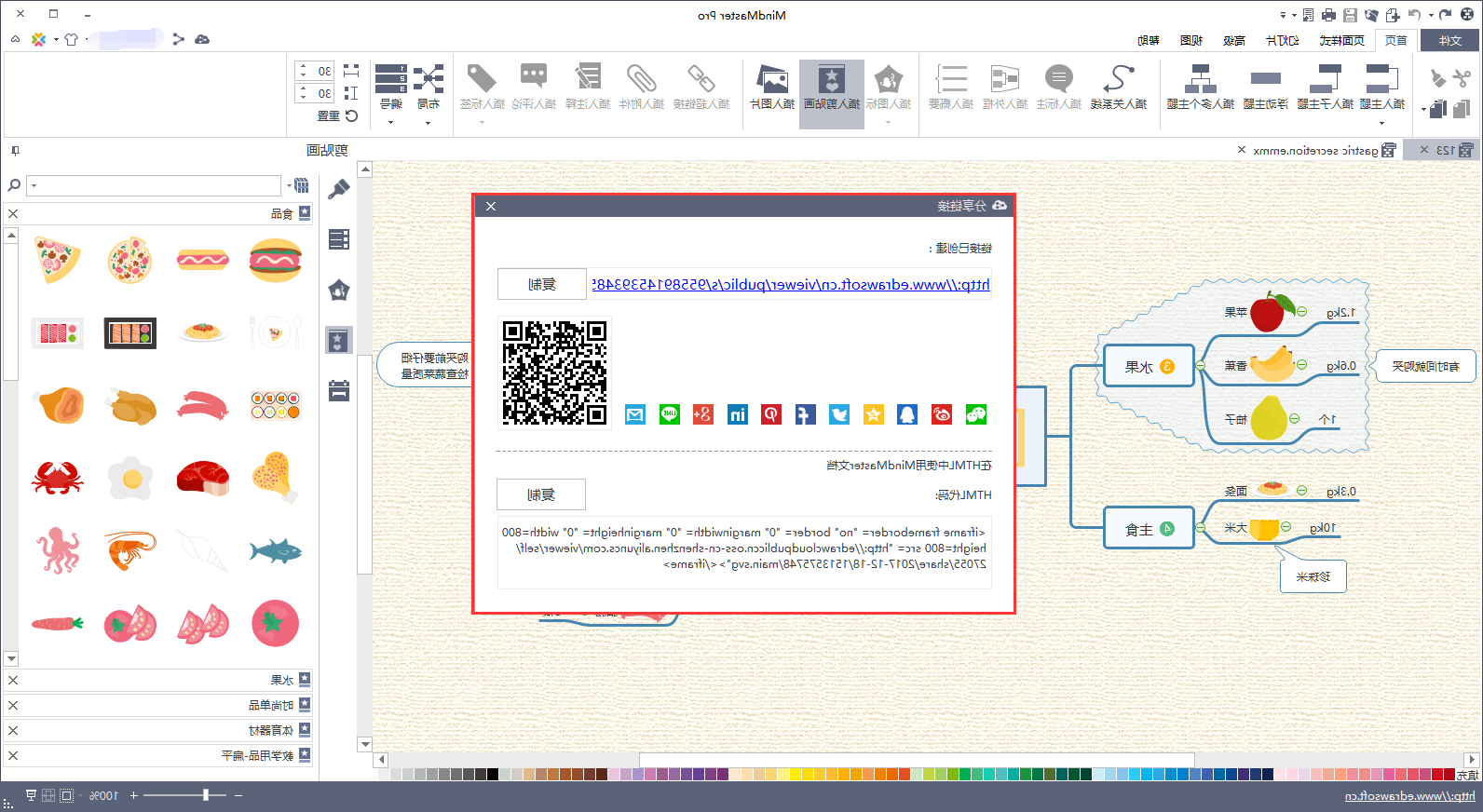Open the clipart library grid dropdown

[x=289, y=185]
